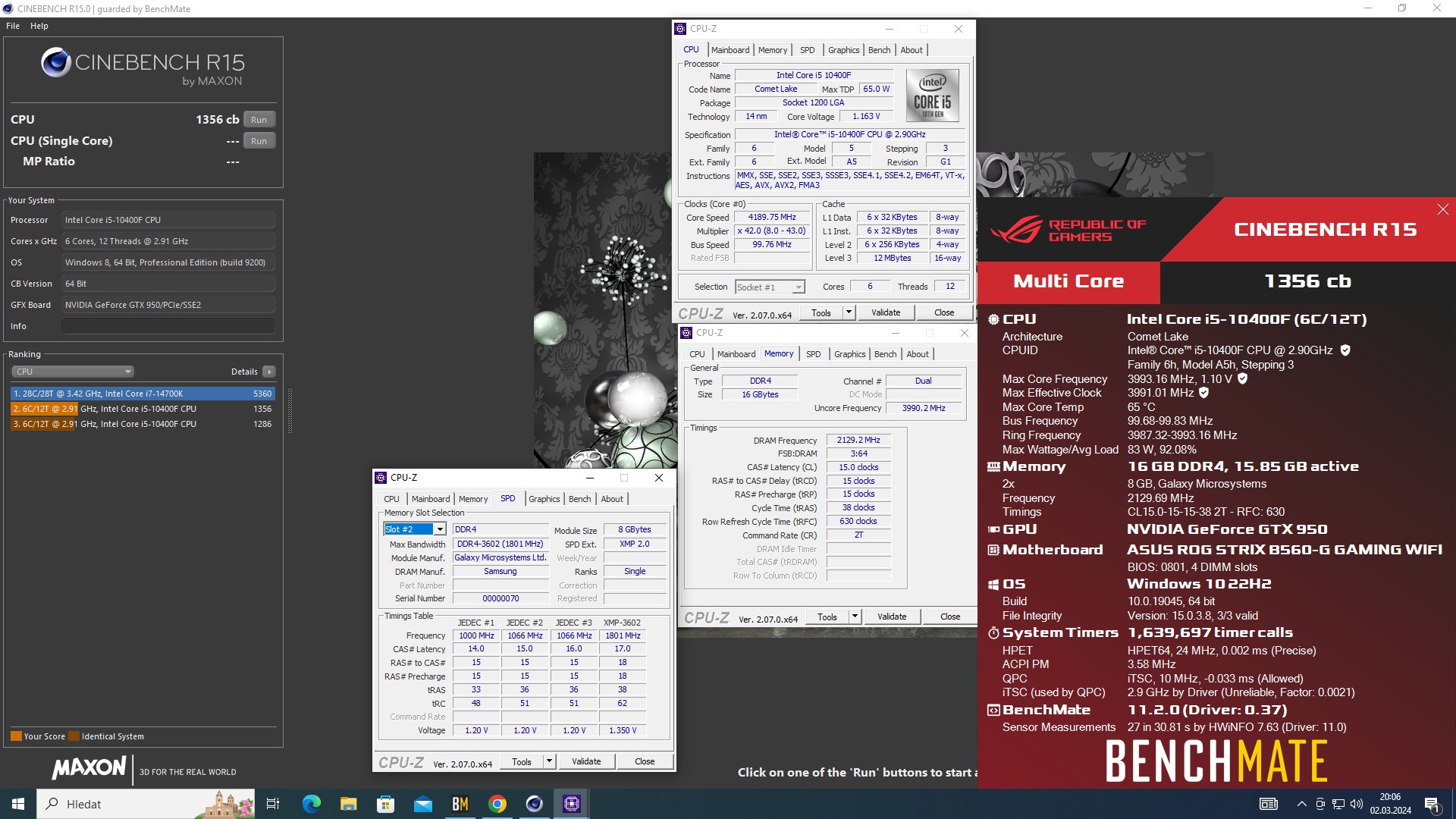This screenshot has height=819, width=1456.
Task: Expand Tools arrow in CPU-Z CPU window
Action: [849, 312]
